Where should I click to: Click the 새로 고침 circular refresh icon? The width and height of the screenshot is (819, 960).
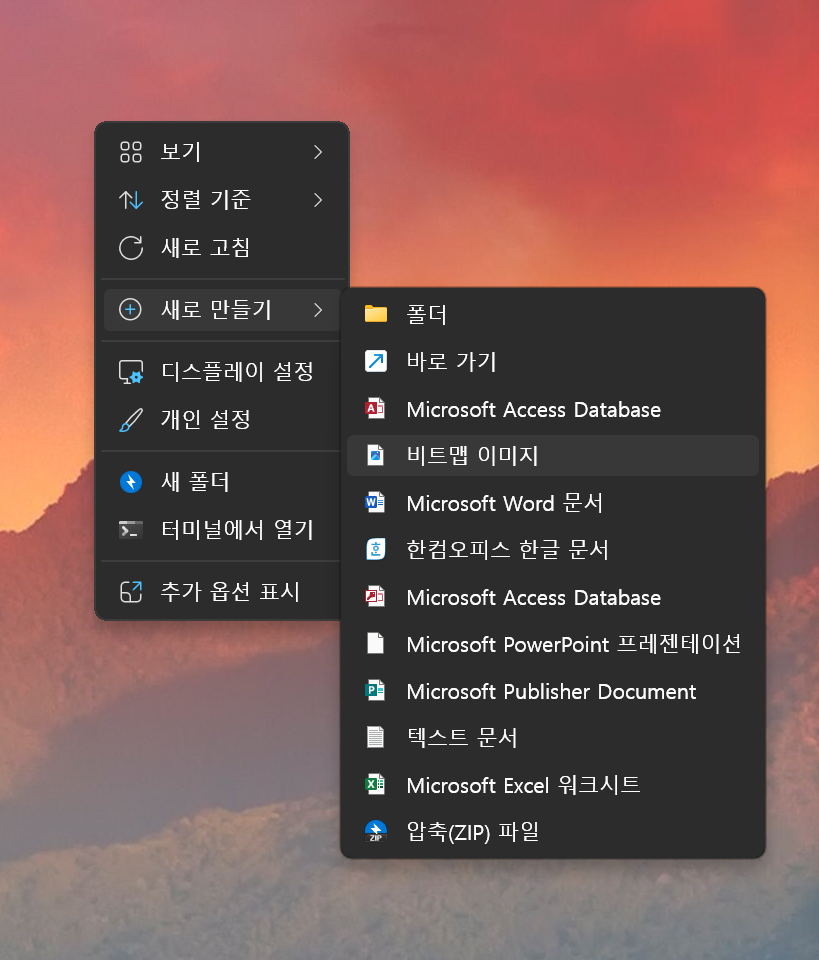pos(131,248)
